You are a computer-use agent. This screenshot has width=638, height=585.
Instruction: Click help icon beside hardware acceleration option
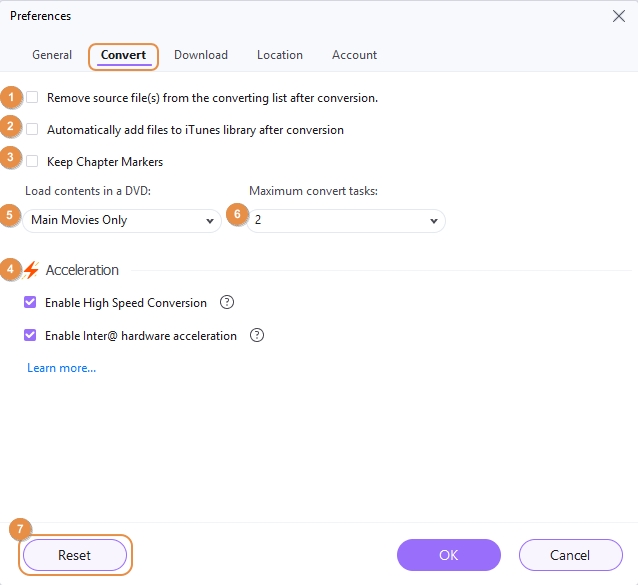tap(257, 336)
